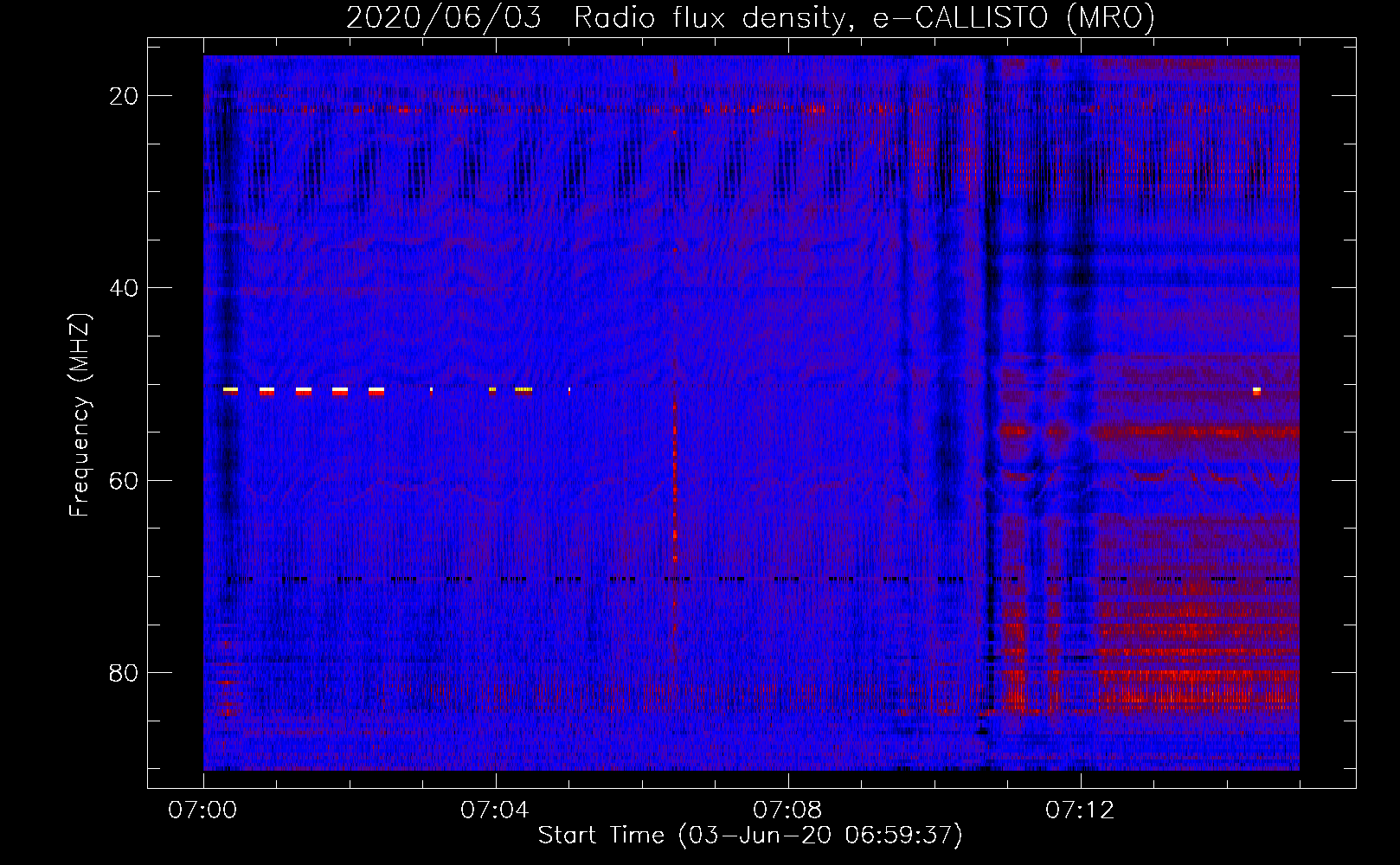1400x865 pixels.
Task: Click the 'Frequency (MHZ)' y-axis label
Action: (80, 415)
